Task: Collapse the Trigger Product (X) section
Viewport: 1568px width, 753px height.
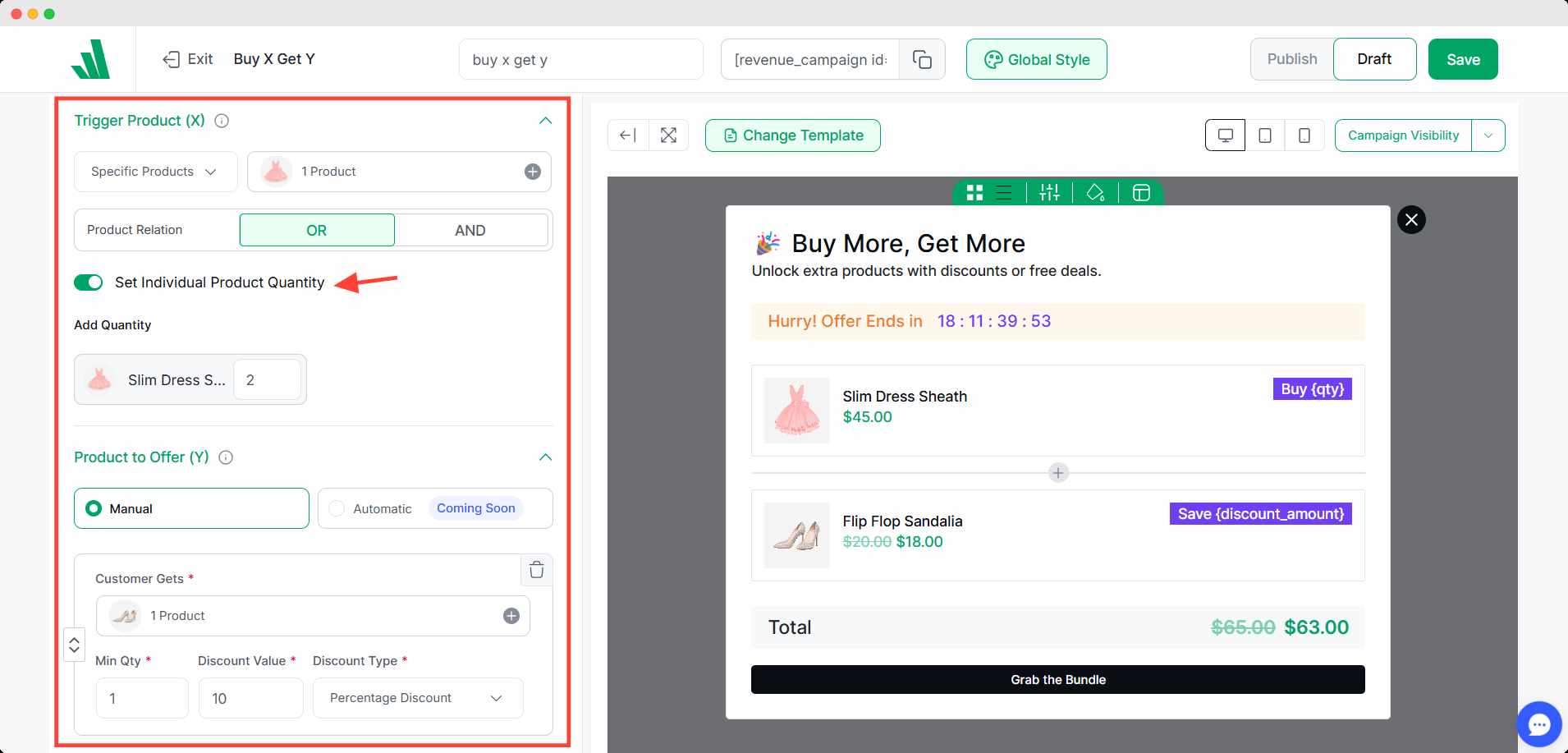Action: click(x=545, y=121)
